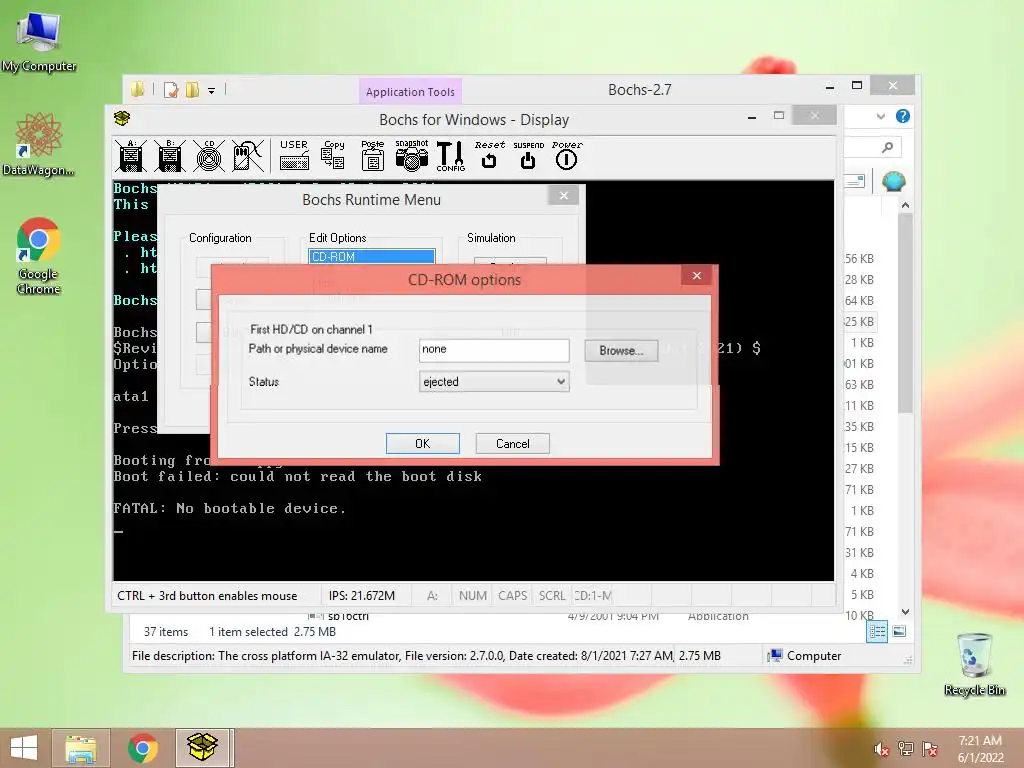Open My Computer desktop icon

tap(39, 41)
